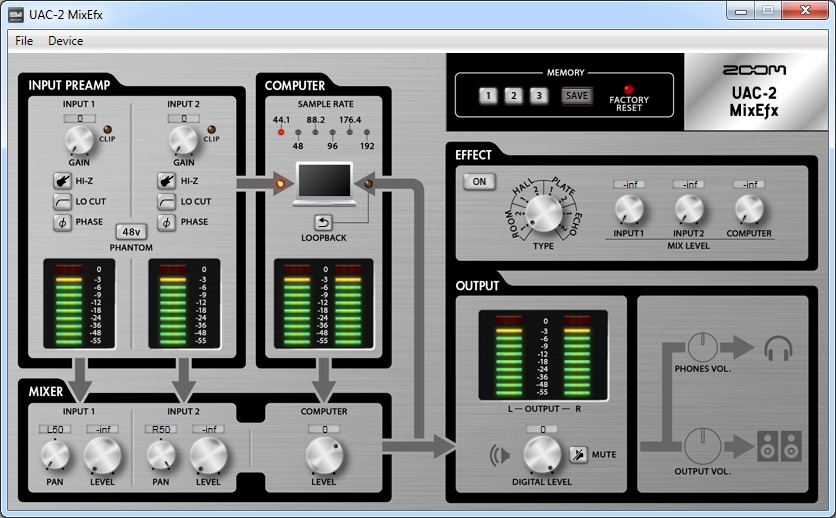
Task: Click the Input 2 gain value field
Action: pos(183,118)
